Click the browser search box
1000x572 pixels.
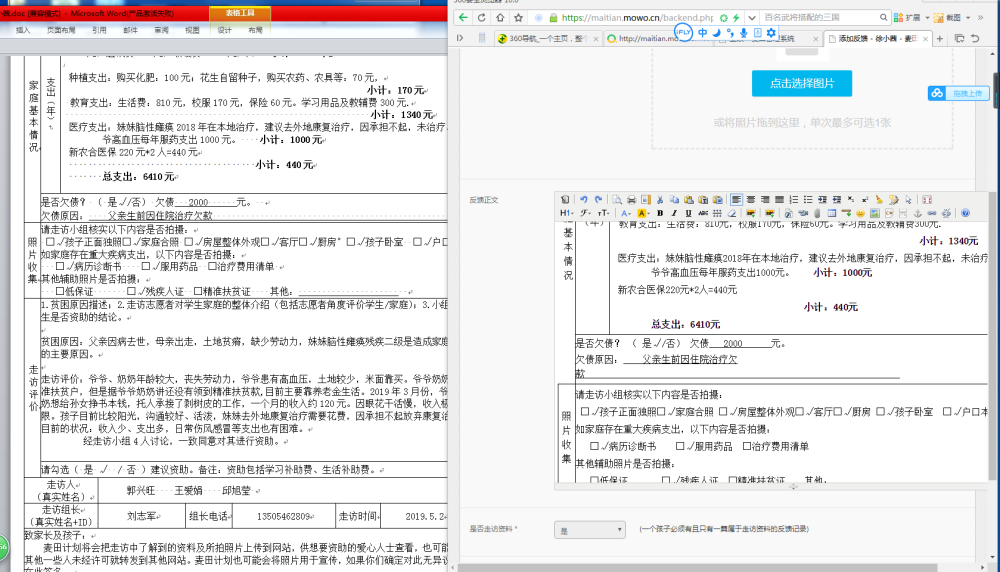pos(820,18)
